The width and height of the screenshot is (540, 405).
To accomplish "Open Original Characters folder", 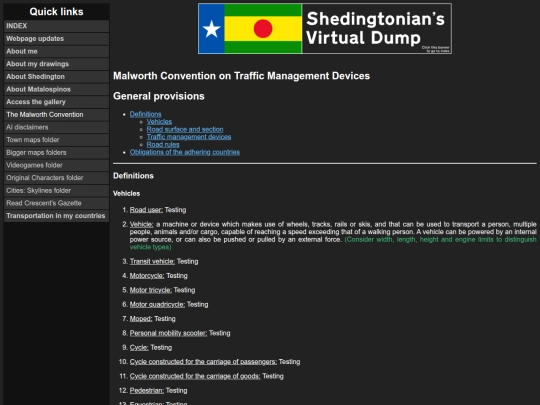I will click(56, 178).
